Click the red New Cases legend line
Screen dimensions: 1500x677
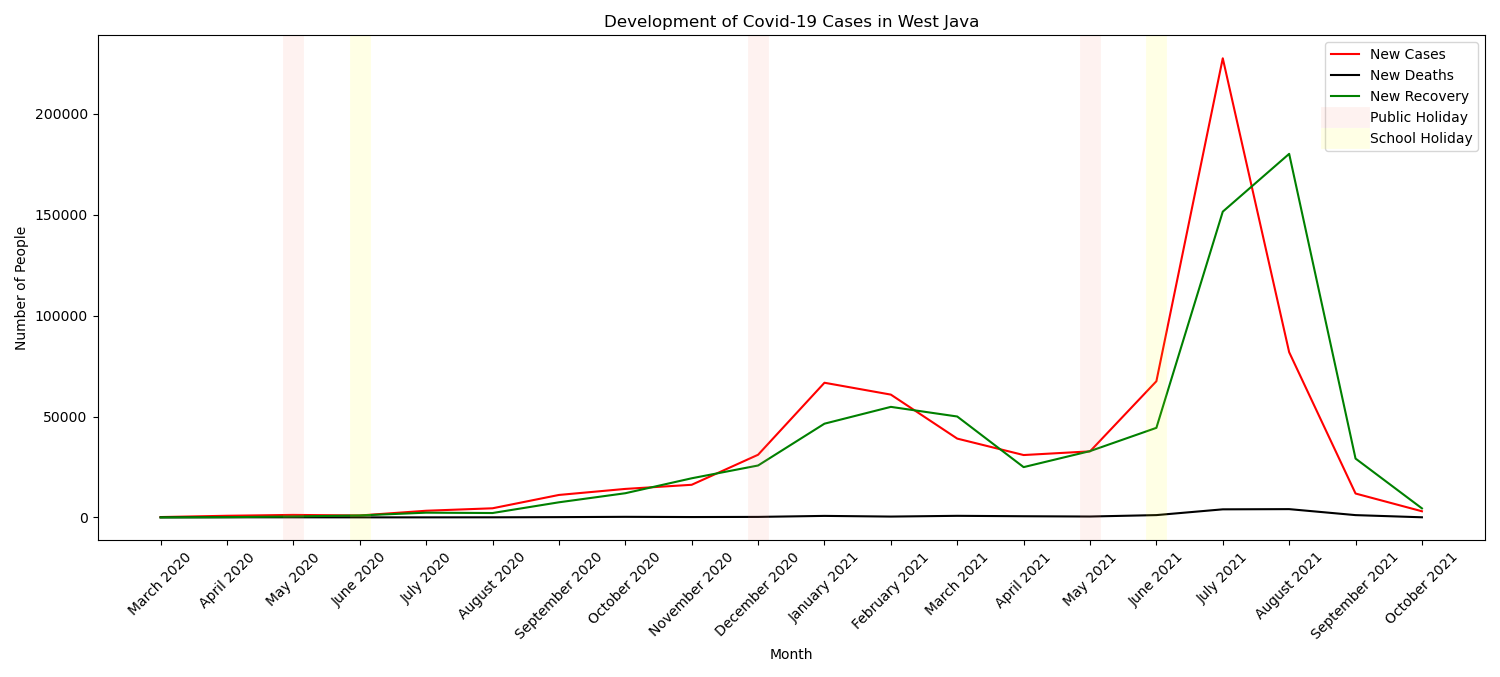(1345, 55)
